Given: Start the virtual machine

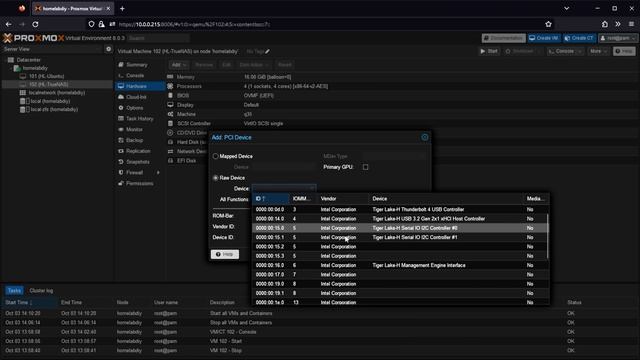Looking at the screenshot, I should [x=489, y=51].
